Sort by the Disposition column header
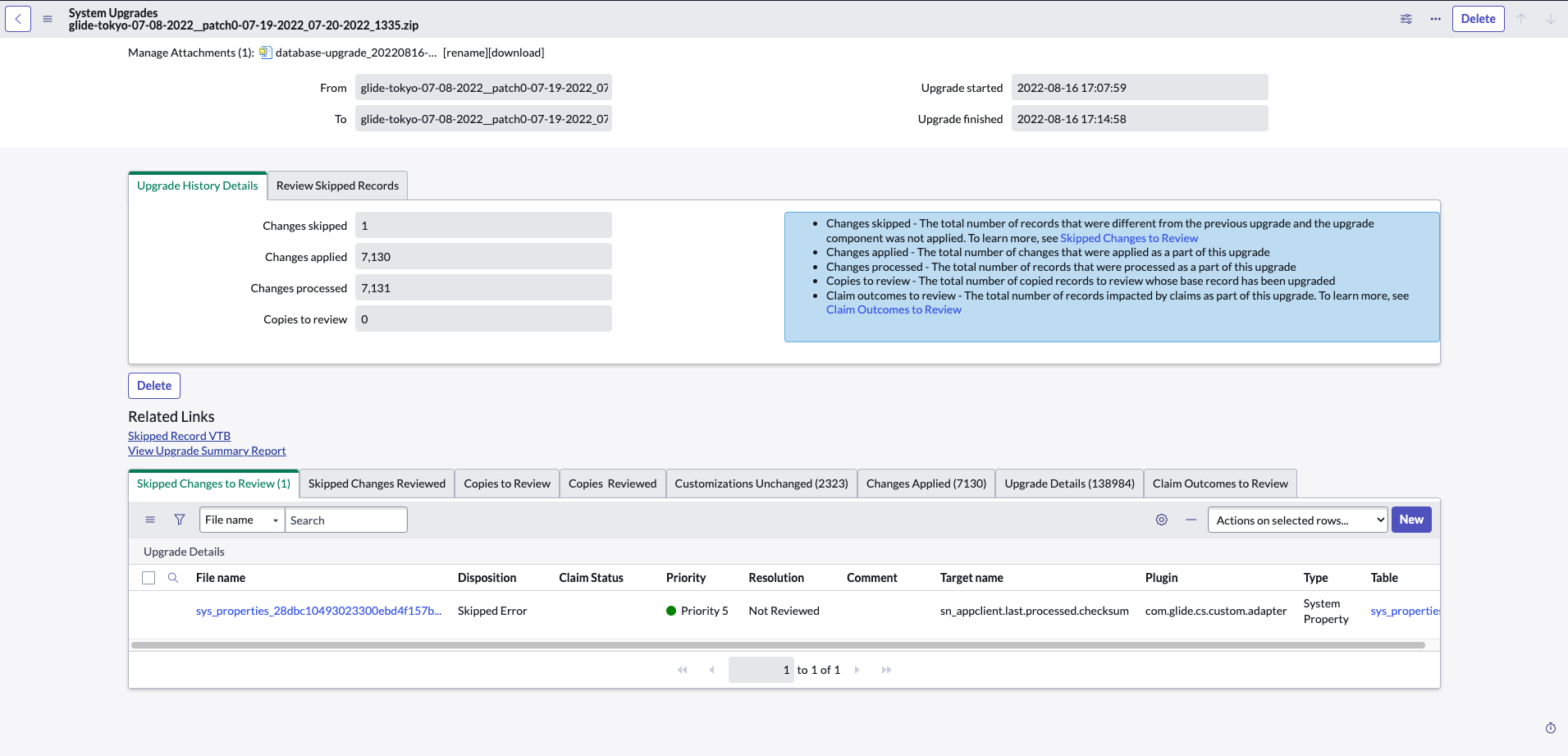 487,578
